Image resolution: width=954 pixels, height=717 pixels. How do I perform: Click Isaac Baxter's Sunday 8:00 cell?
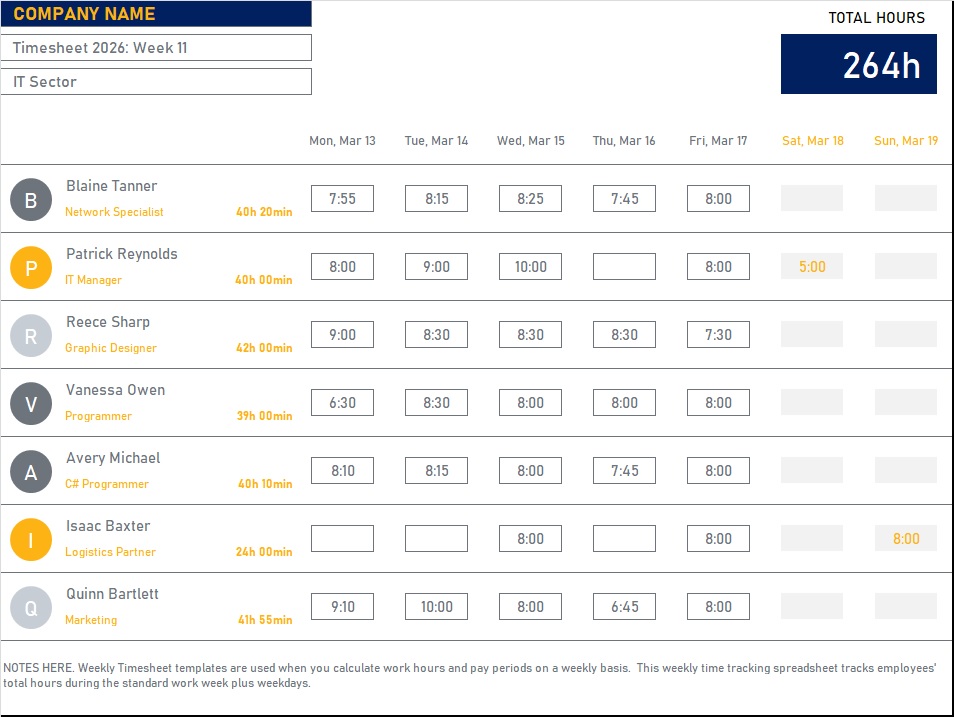[x=906, y=539]
